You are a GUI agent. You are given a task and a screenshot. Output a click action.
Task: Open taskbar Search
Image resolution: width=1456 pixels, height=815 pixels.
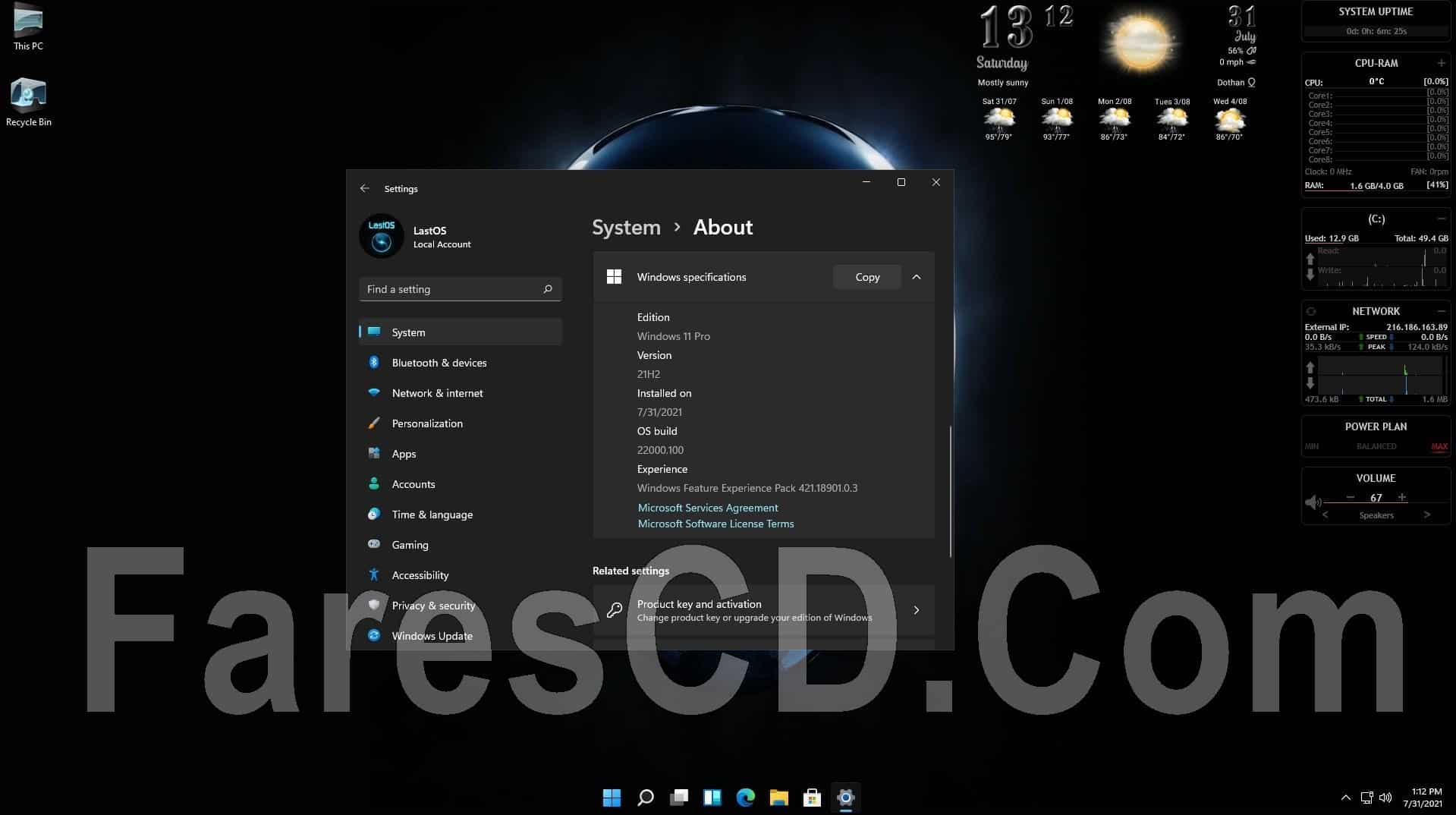646,798
